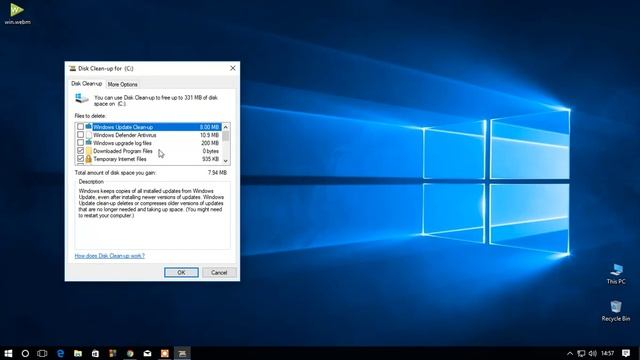
Task: Open Task View from the taskbar
Action: (42, 353)
